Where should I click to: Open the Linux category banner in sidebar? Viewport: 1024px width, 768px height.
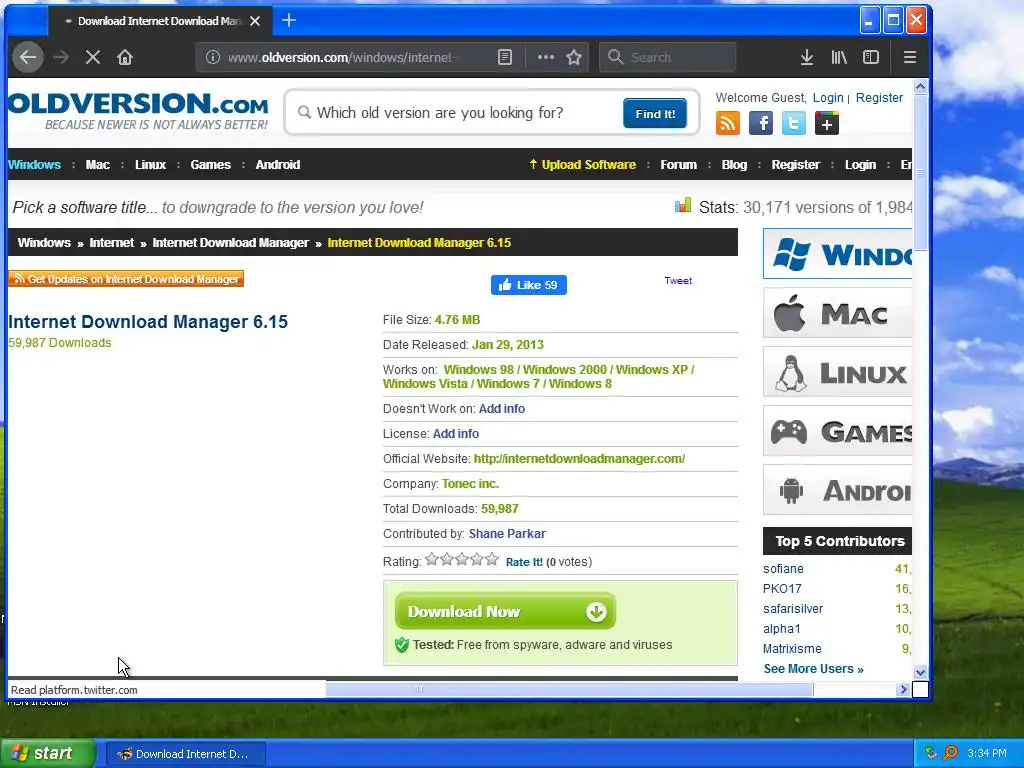tap(837, 372)
